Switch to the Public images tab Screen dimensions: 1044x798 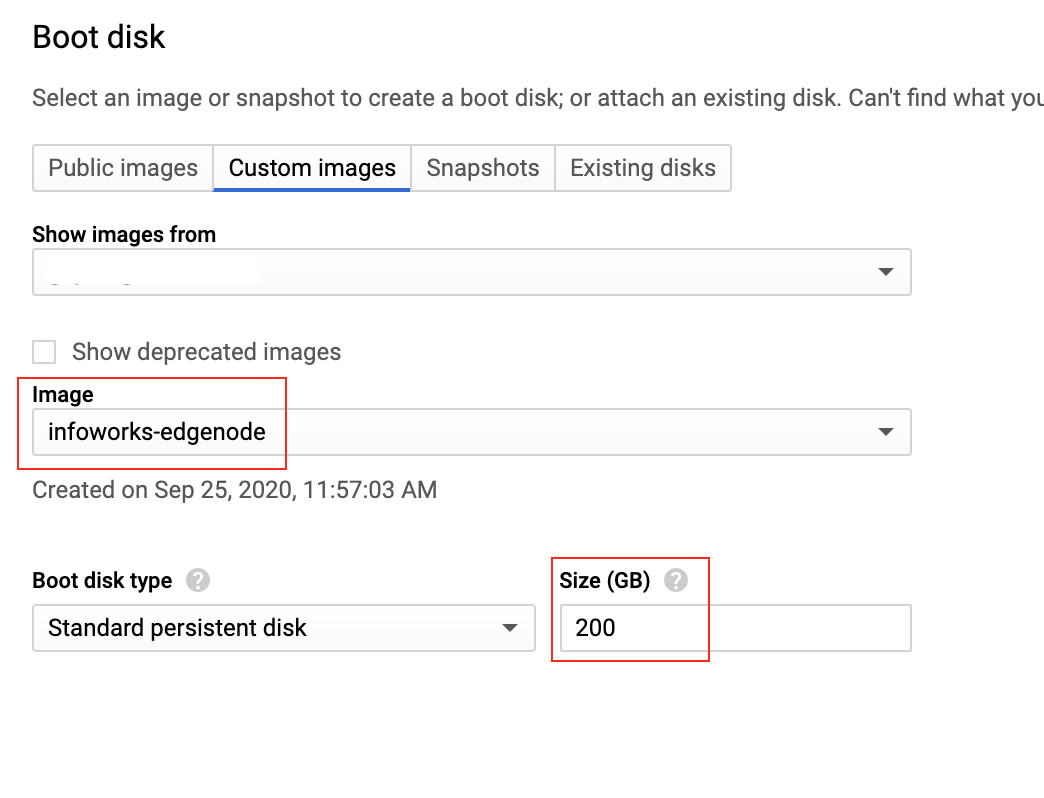123,168
